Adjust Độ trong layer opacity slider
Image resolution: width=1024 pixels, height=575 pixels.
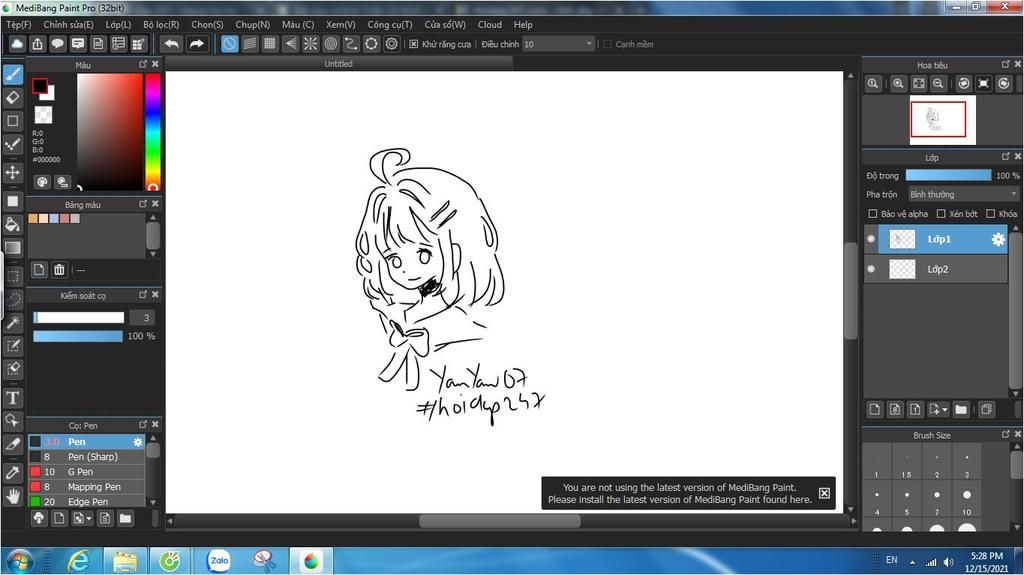point(948,176)
